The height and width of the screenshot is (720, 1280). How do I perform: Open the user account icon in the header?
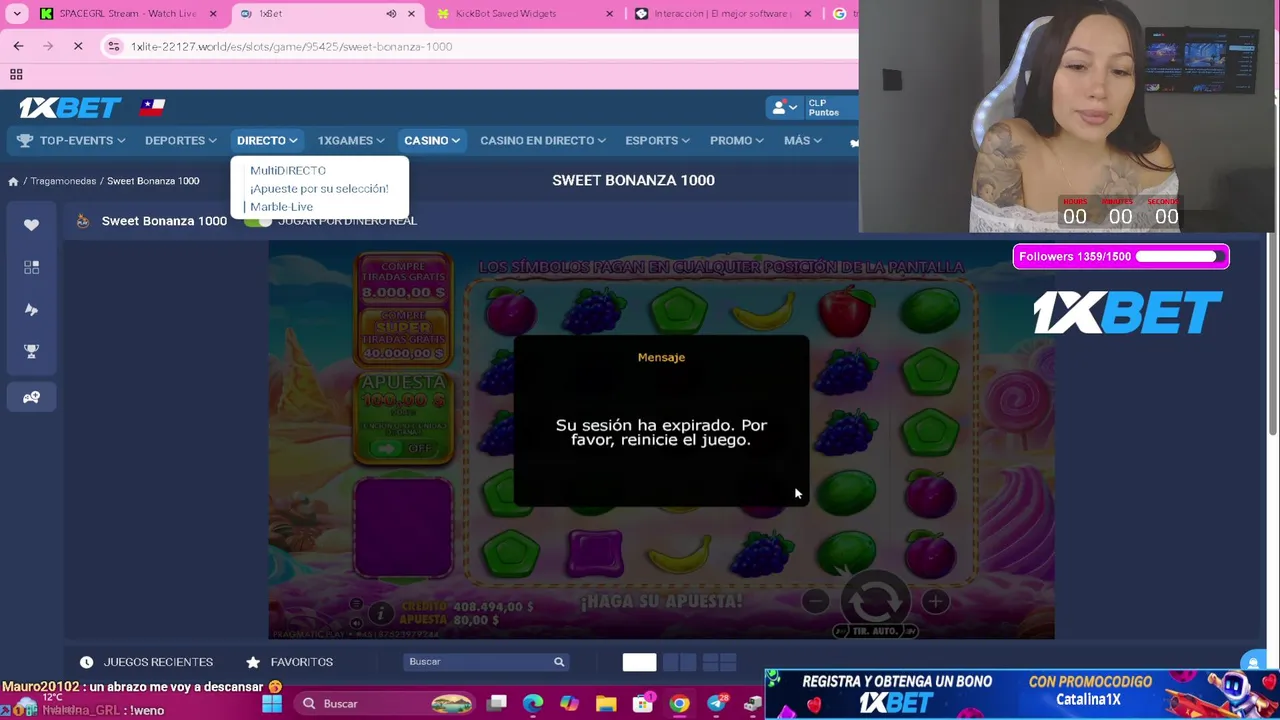tap(784, 107)
